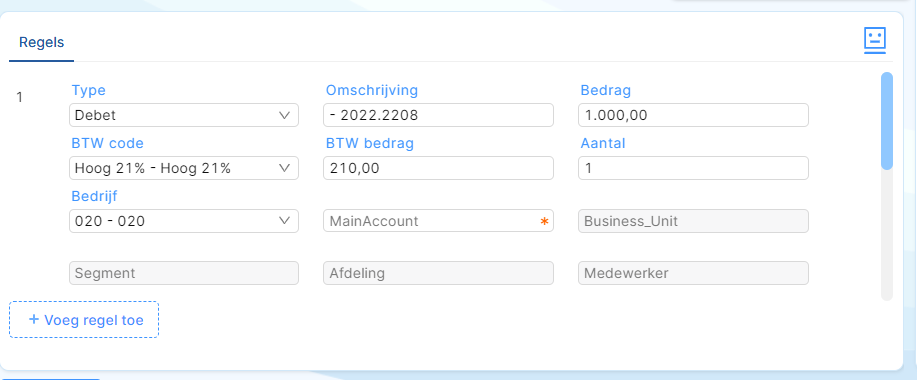Click the grey scrollbar track below thumb

pos(887,235)
